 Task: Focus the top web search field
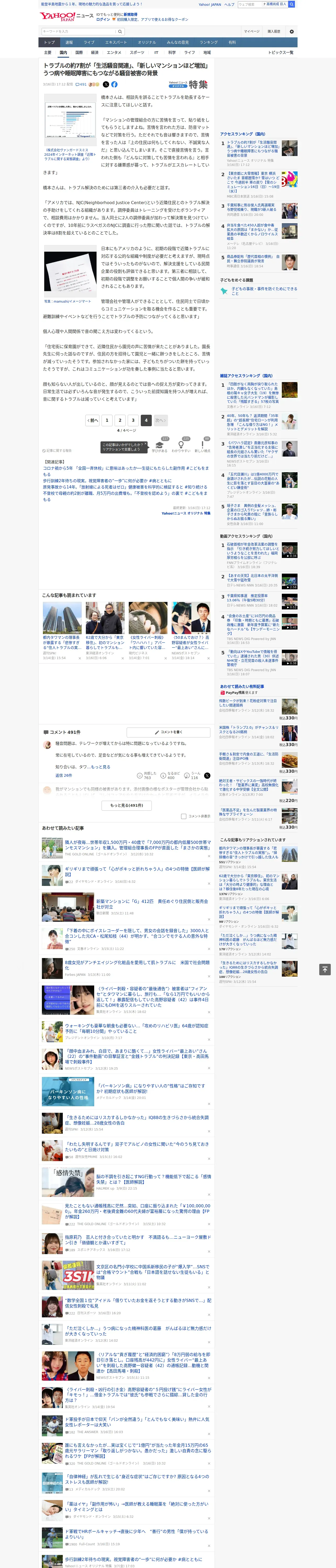tap(250, 4)
